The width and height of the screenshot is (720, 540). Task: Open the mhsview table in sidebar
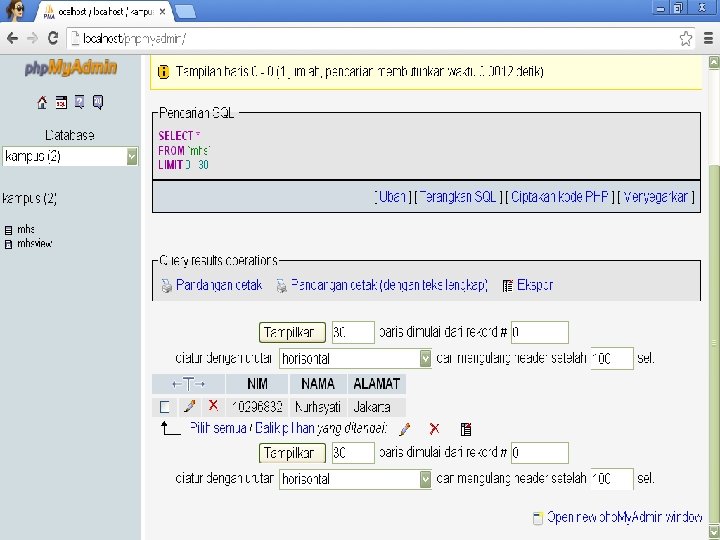34,244
